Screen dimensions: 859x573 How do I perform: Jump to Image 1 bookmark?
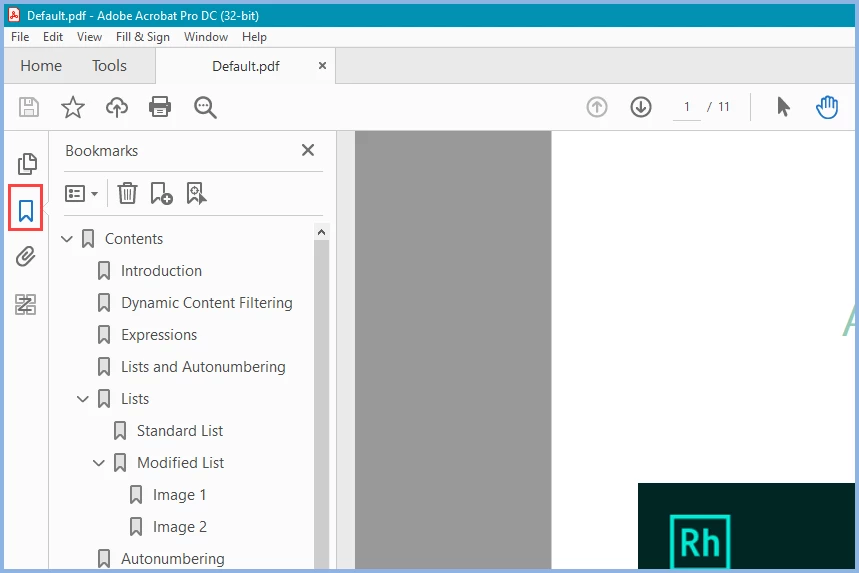(x=179, y=495)
